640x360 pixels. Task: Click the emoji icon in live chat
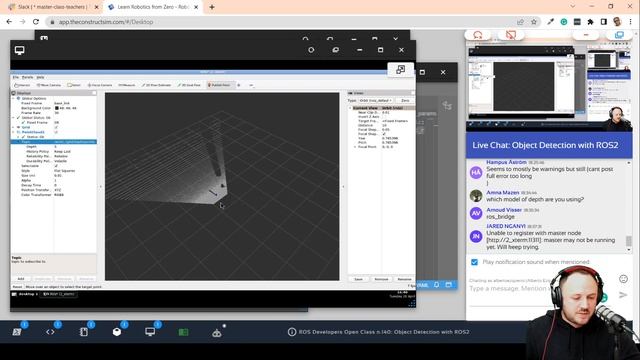[623, 279]
